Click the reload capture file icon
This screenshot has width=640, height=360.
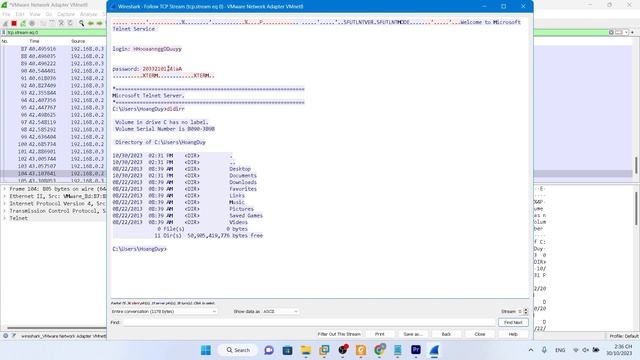70,23
